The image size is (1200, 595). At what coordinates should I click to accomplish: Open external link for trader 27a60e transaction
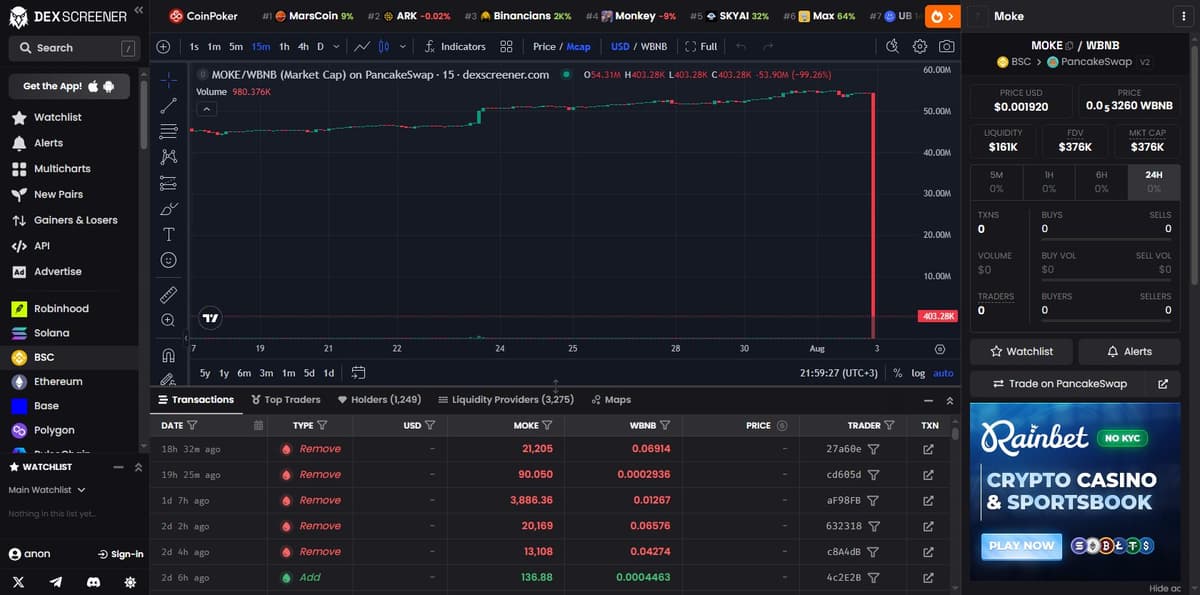click(x=928, y=449)
